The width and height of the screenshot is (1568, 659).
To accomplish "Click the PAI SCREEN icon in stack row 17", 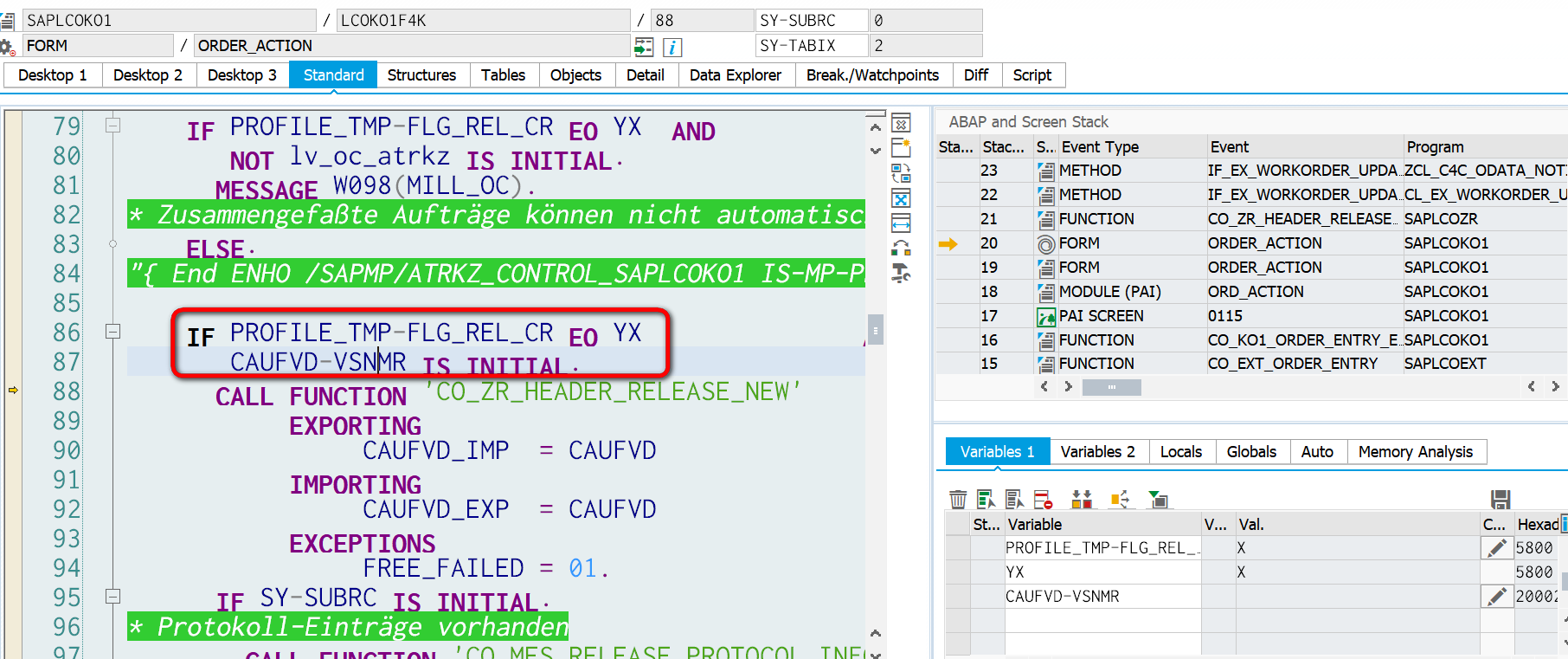I will [x=1045, y=317].
